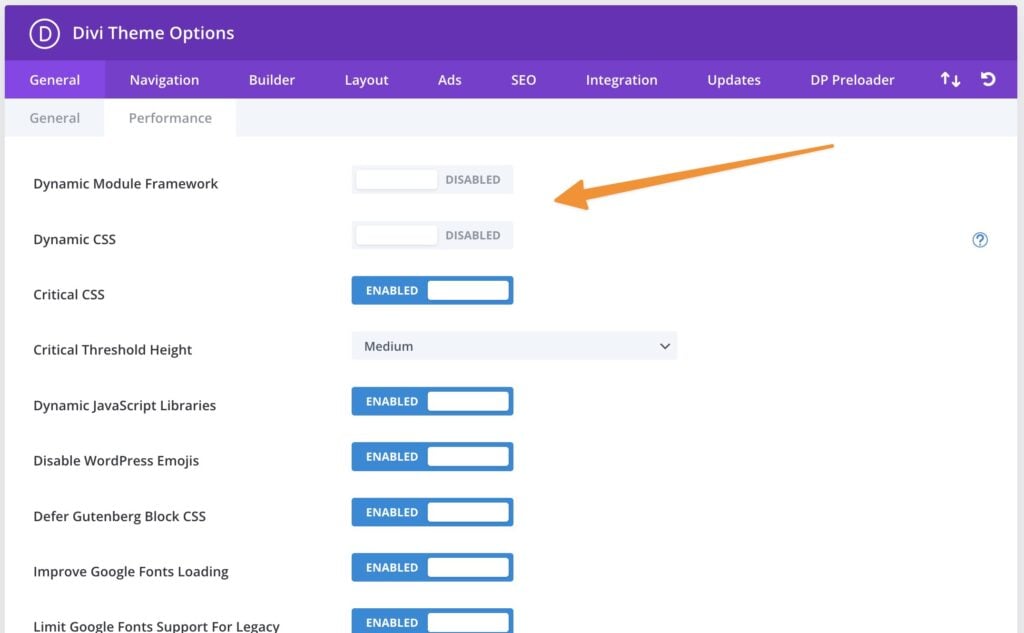Disable the Critical CSS toggle

coord(432,291)
